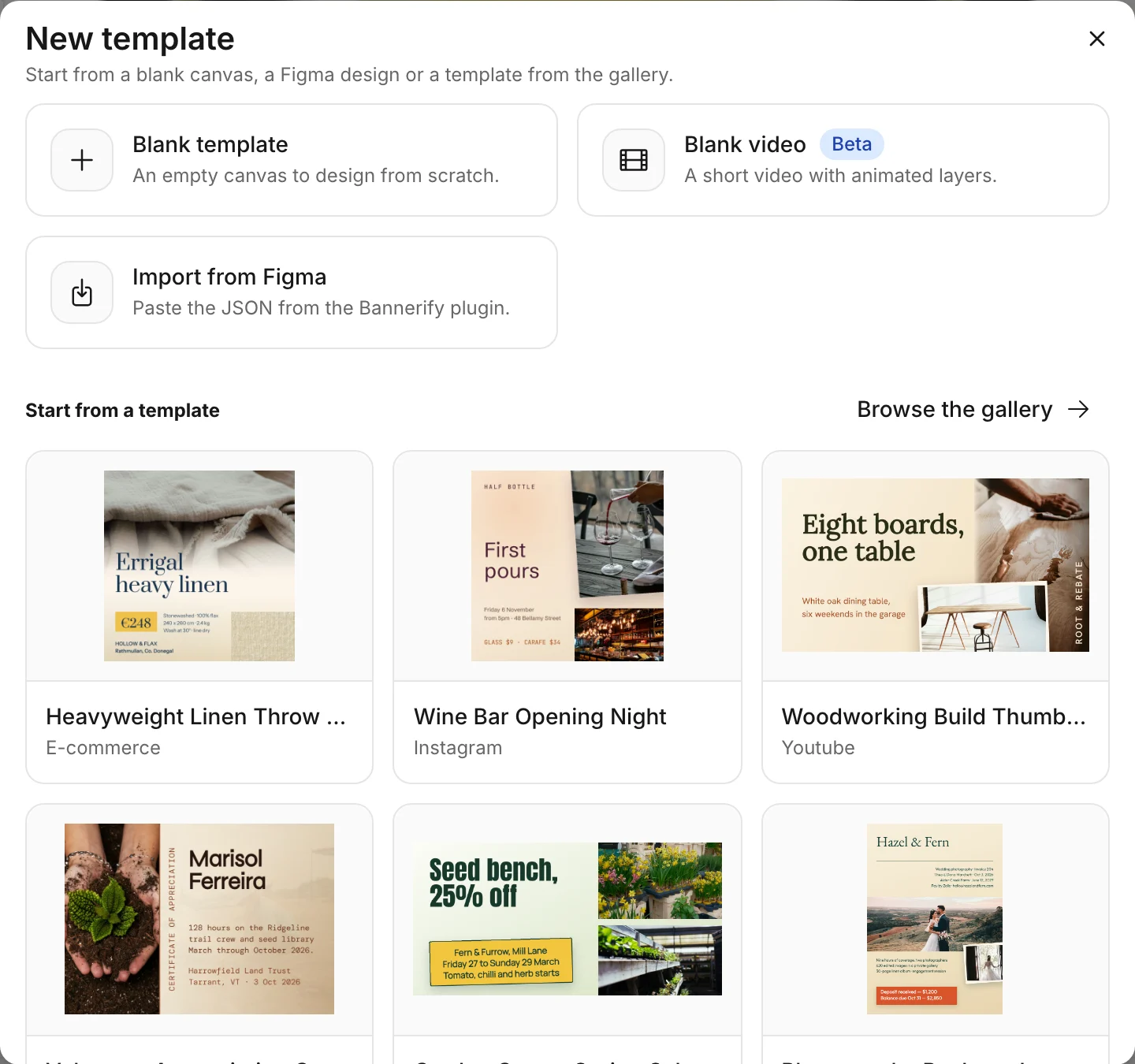Click the Import from Figma title text
Viewport: 1135px width, 1064px height.
pyautogui.click(x=229, y=277)
